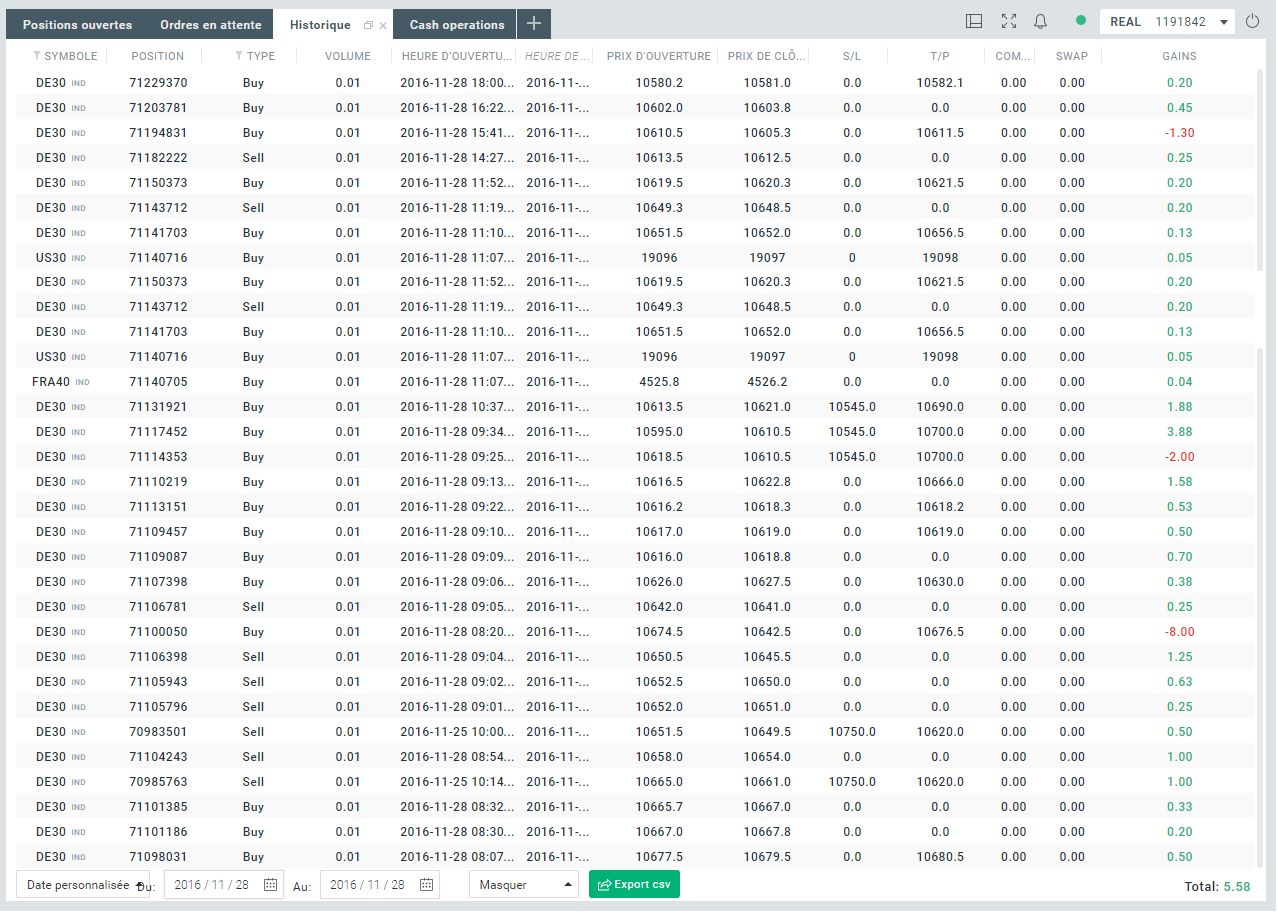The image size is (1278, 914).
Task: Sort by the GAINS column header
Action: [x=1179, y=57]
